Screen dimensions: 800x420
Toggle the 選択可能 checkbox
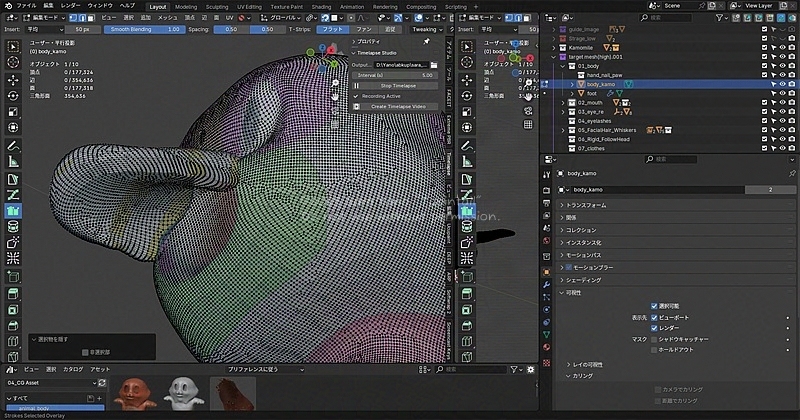coord(655,306)
